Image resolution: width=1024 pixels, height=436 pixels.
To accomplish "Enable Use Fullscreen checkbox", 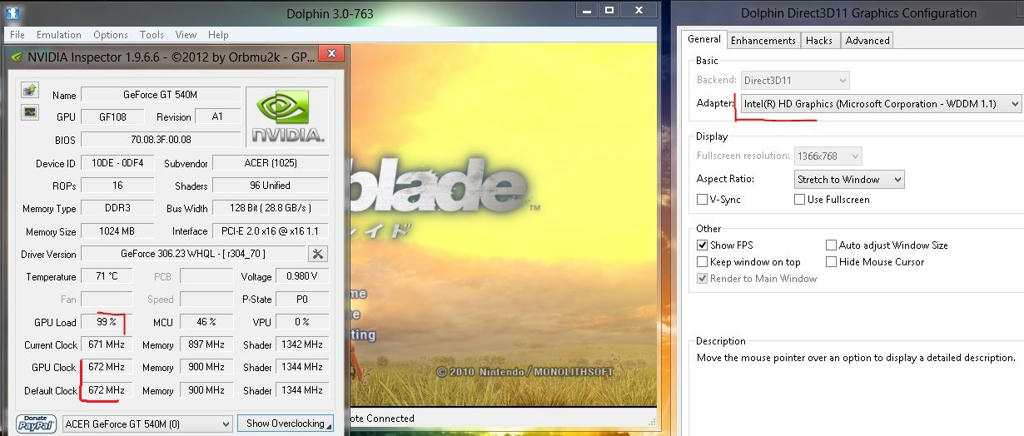I will pyautogui.click(x=799, y=200).
